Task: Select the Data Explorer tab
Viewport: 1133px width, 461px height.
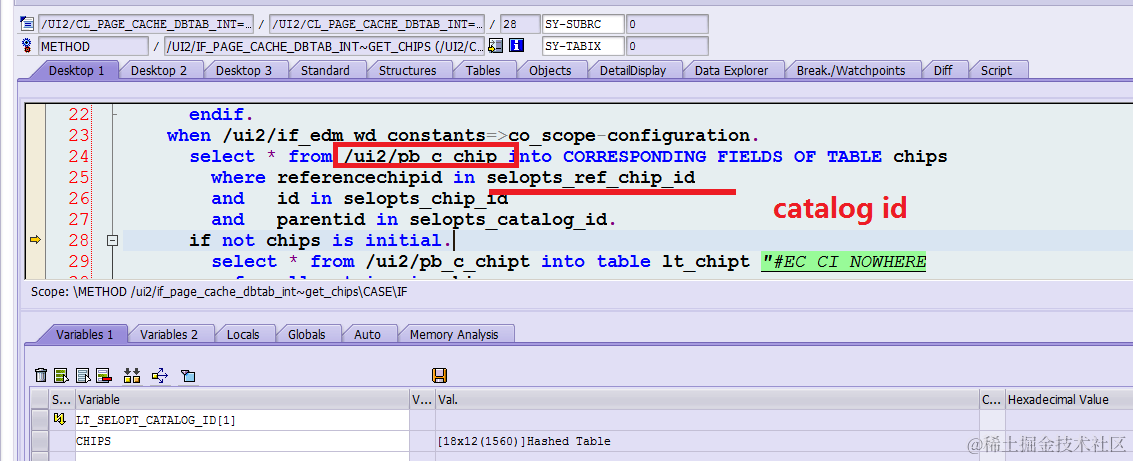Action: pos(731,70)
